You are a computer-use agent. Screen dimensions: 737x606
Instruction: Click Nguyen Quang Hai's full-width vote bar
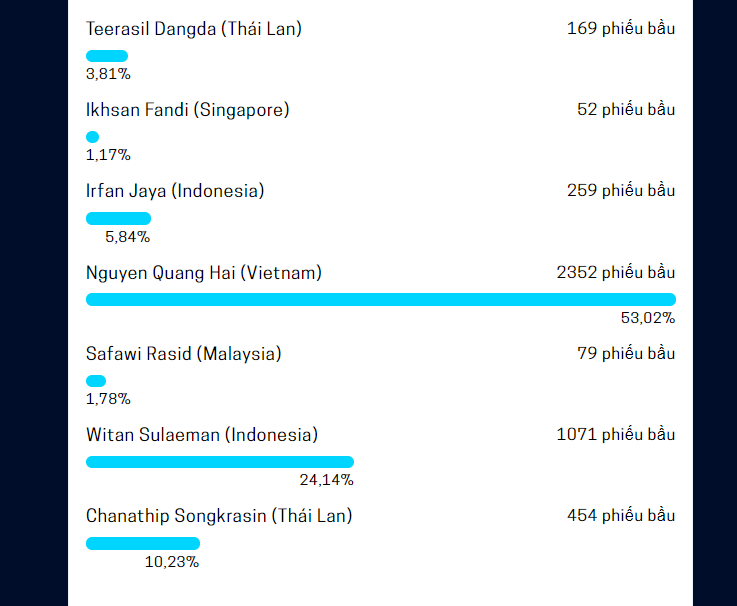pos(381,299)
